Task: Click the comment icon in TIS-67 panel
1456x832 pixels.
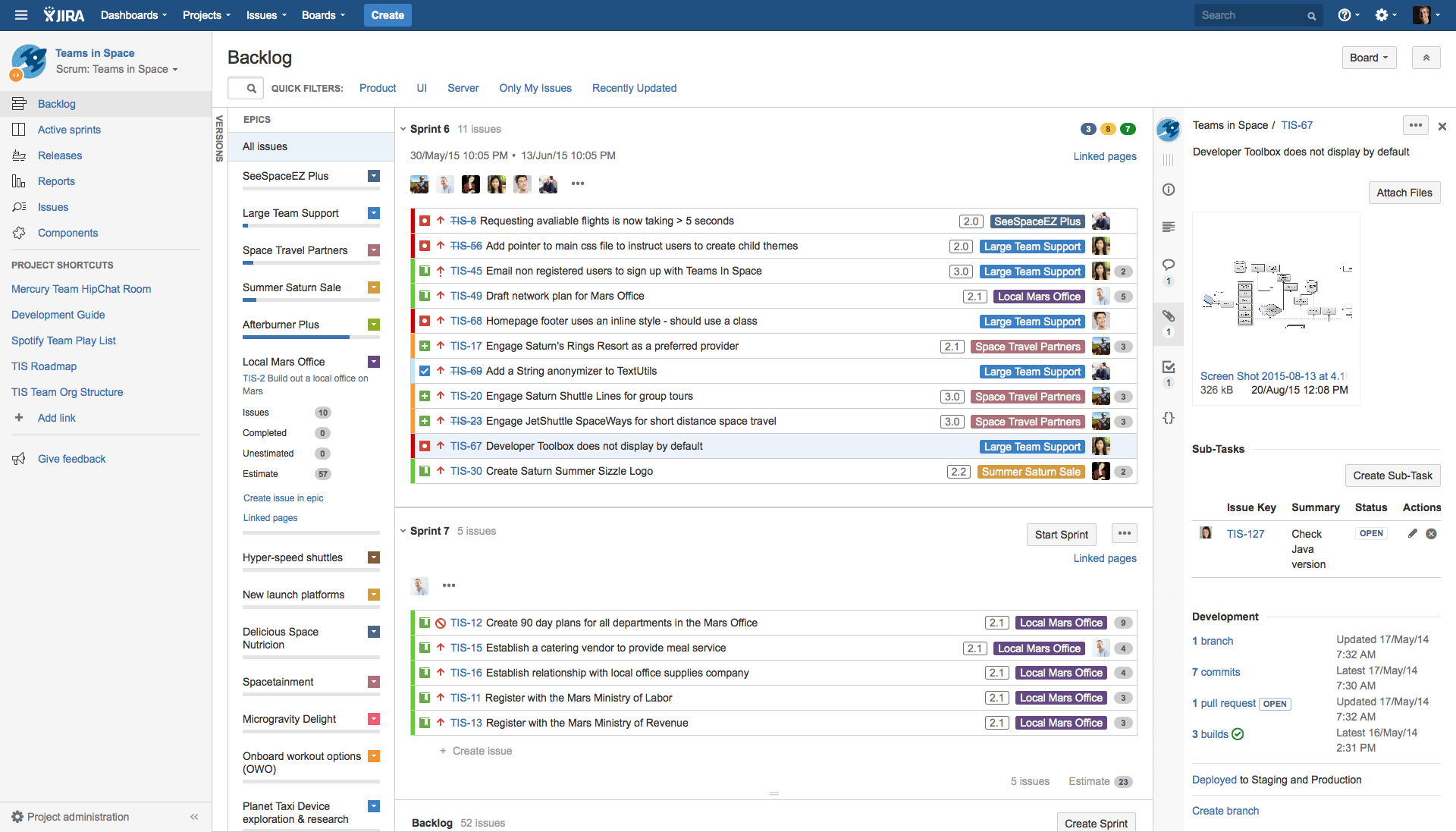Action: point(1170,263)
